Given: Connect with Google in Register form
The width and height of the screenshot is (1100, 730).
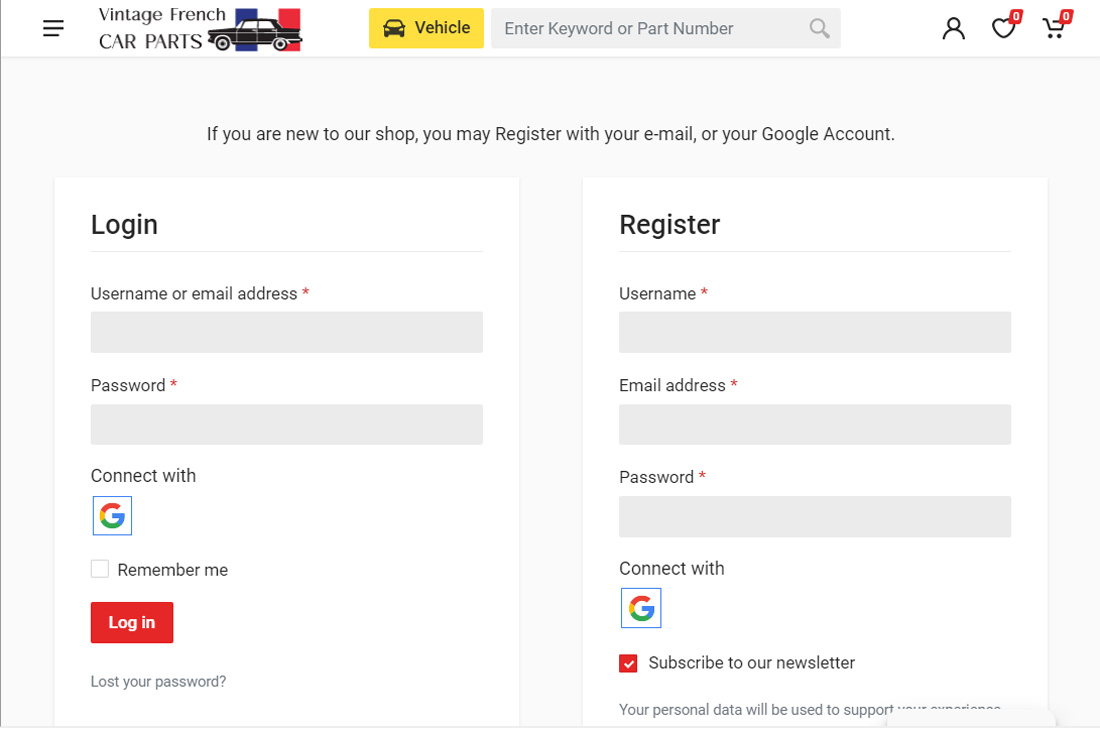Looking at the screenshot, I should (x=641, y=608).
